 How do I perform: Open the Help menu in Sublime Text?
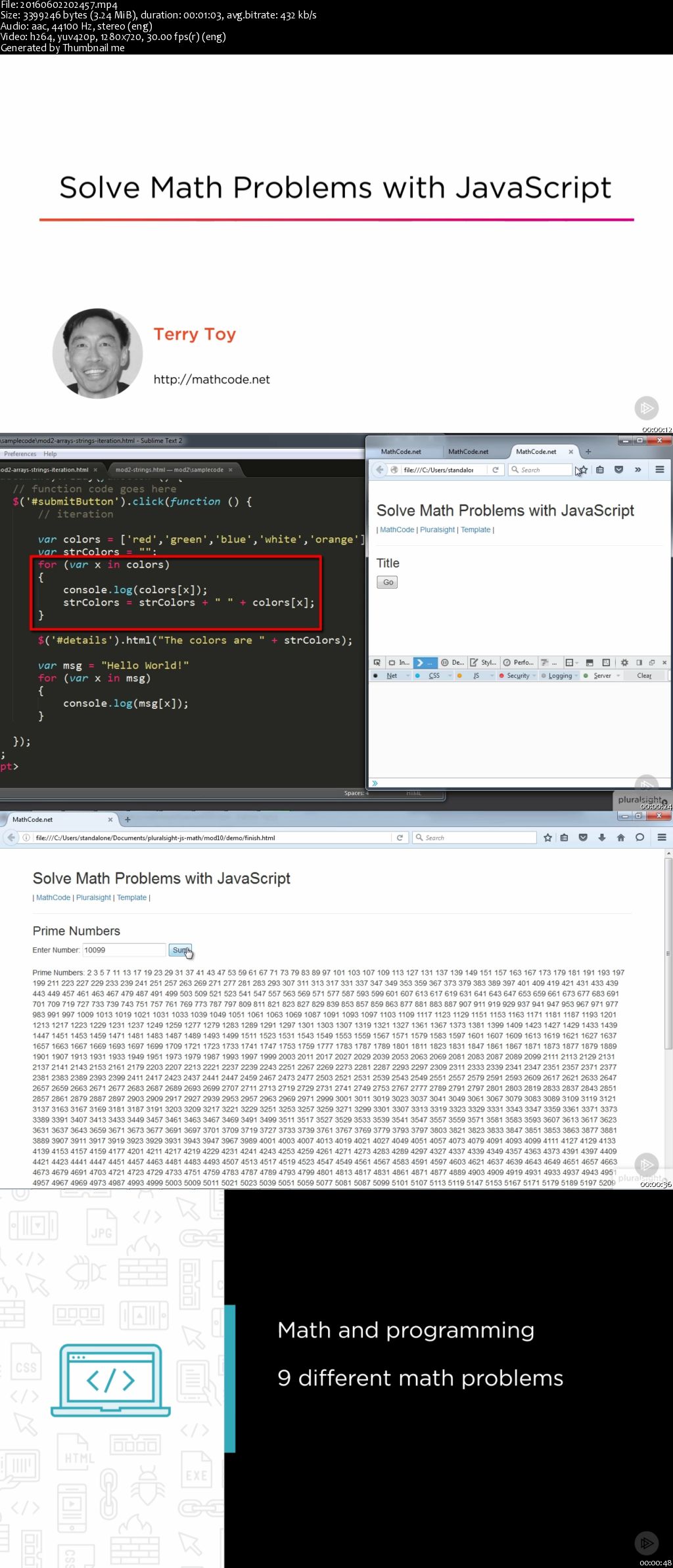tap(51, 454)
